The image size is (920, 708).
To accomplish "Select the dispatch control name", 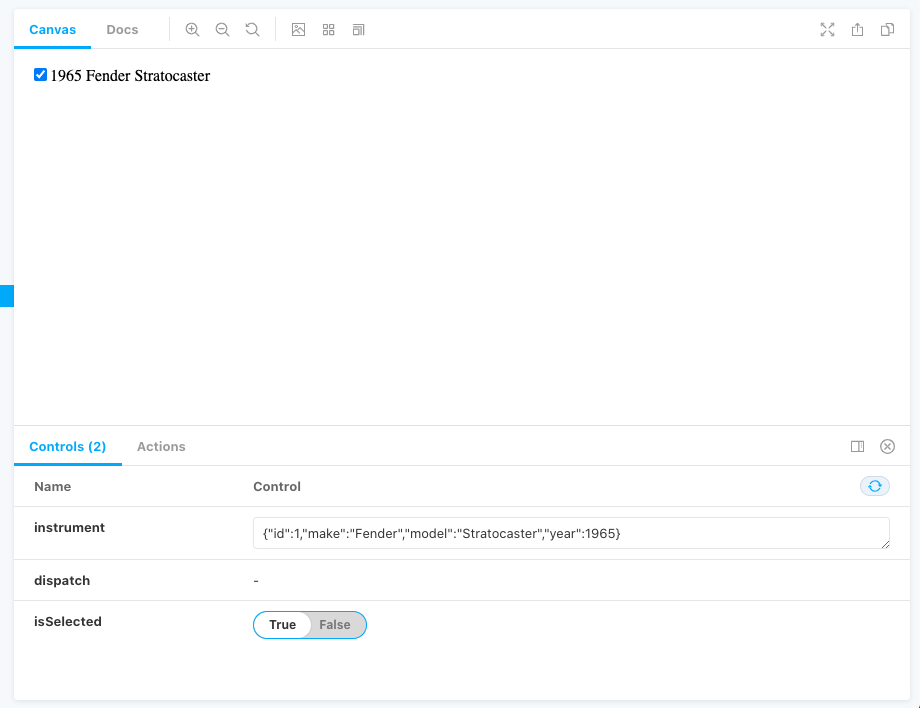I will pyautogui.click(x=62, y=581).
